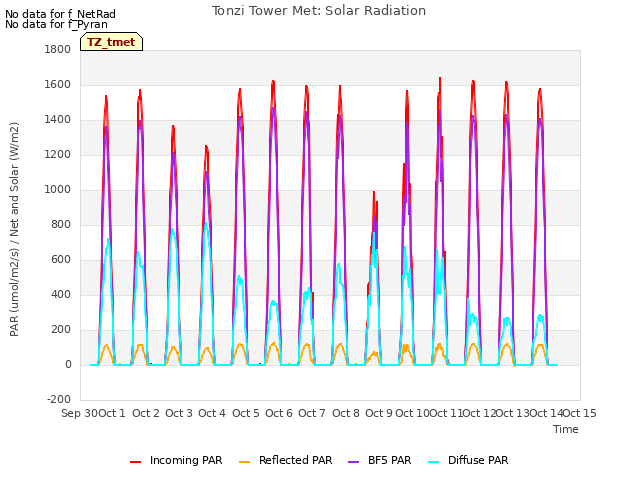
Task: Click the 200 y-axis tick label
Action: [61, 329]
